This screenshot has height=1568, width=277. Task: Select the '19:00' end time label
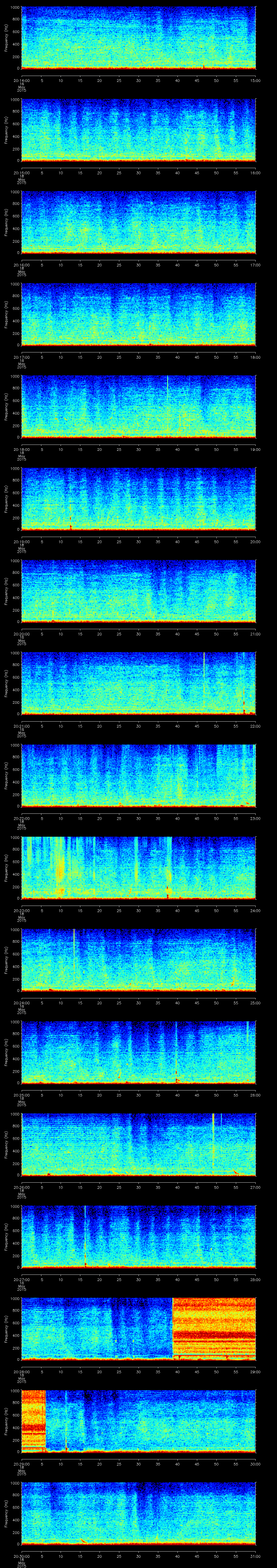(x=255, y=449)
